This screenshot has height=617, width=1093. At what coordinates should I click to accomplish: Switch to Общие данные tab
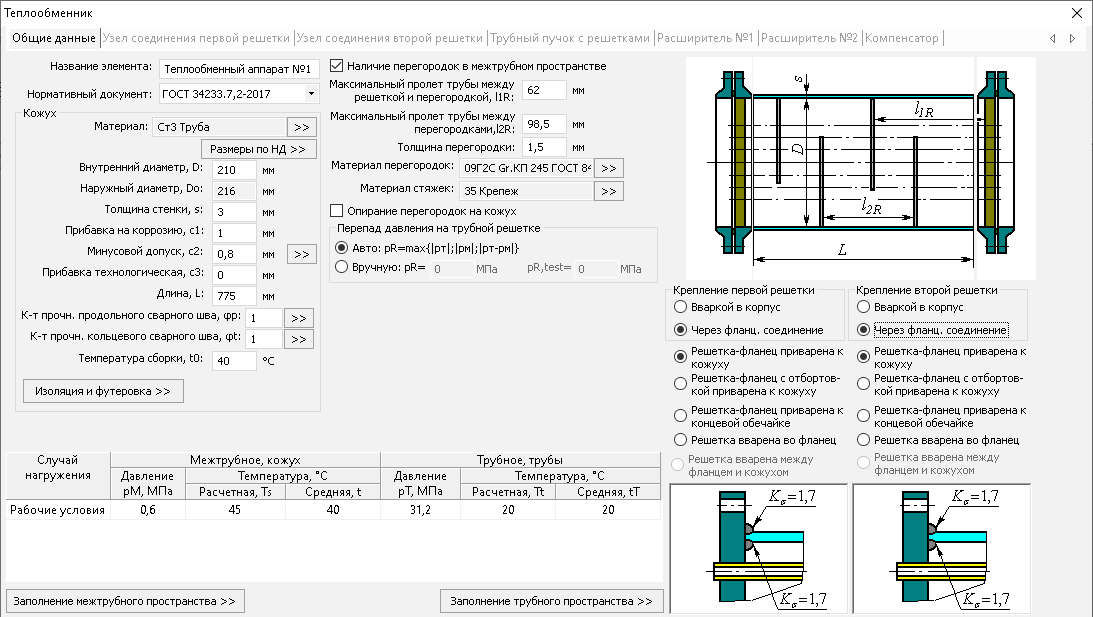(54, 38)
